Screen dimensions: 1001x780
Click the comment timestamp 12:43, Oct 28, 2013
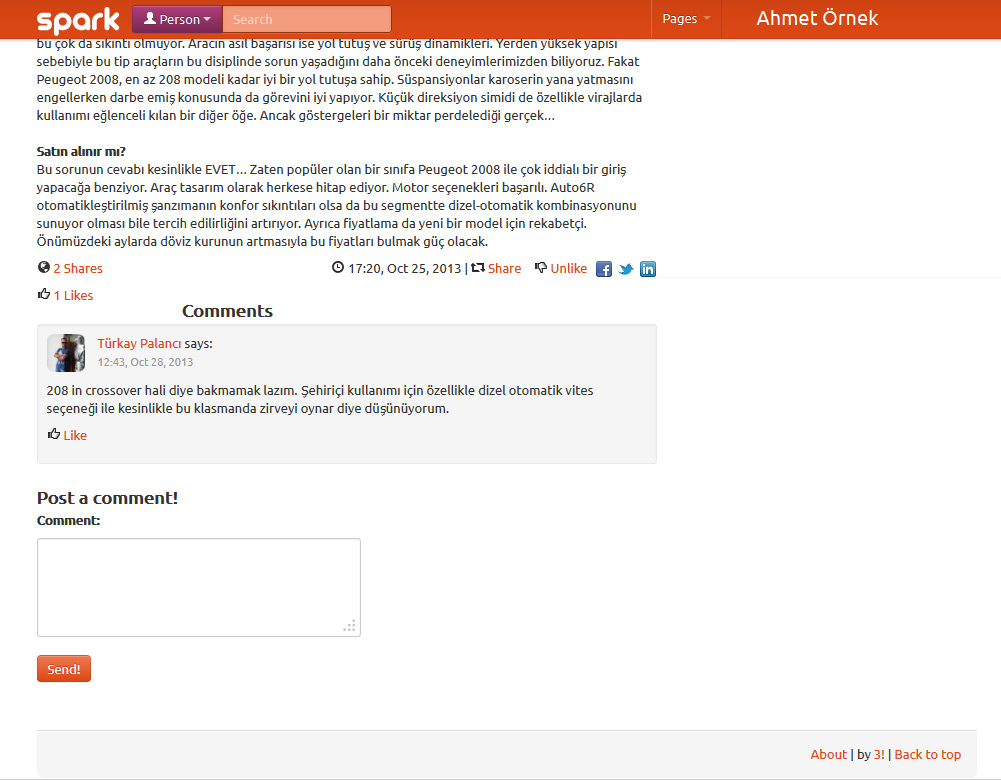coord(145,362)
